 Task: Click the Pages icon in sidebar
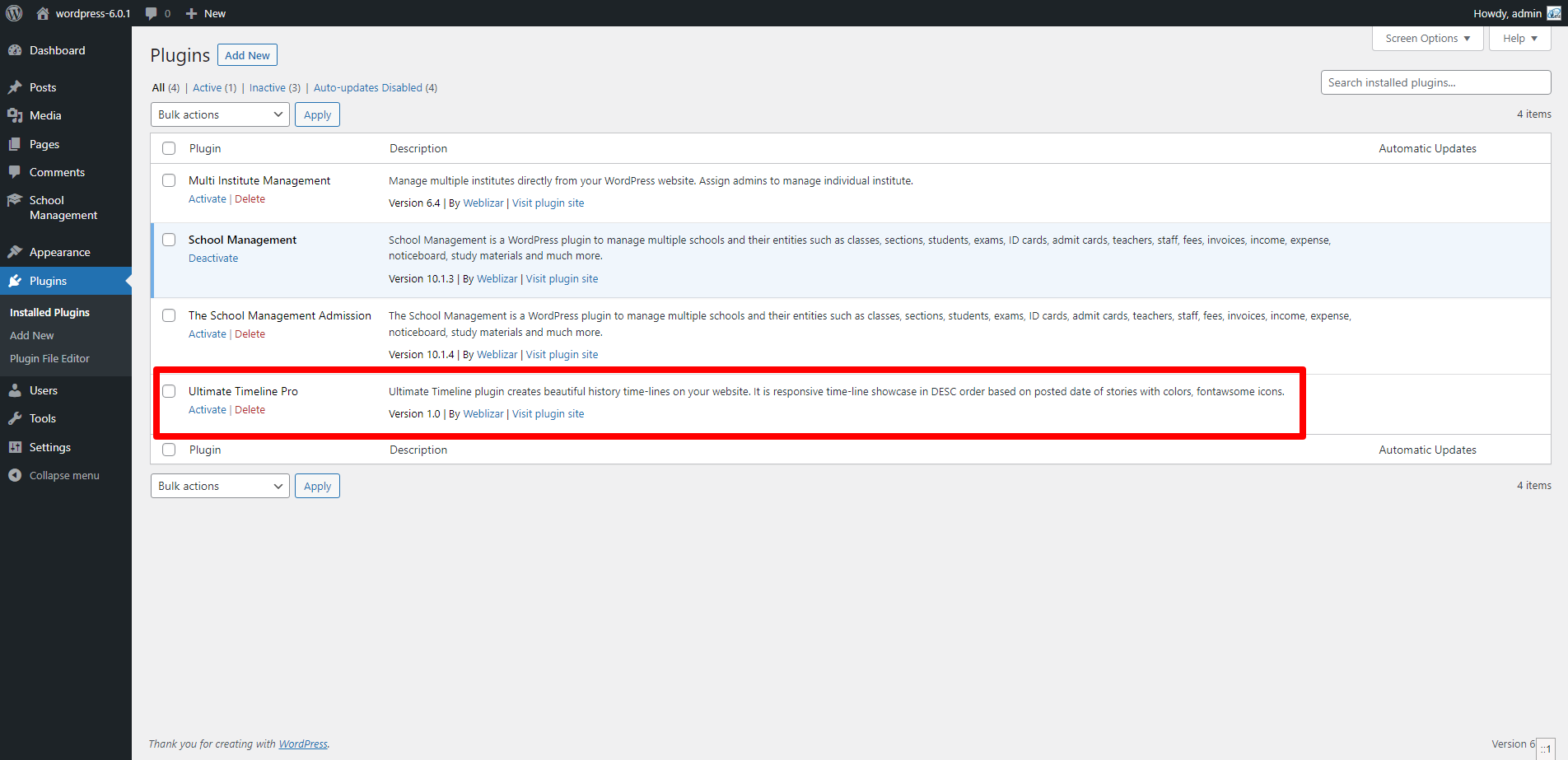pos(15,144)
